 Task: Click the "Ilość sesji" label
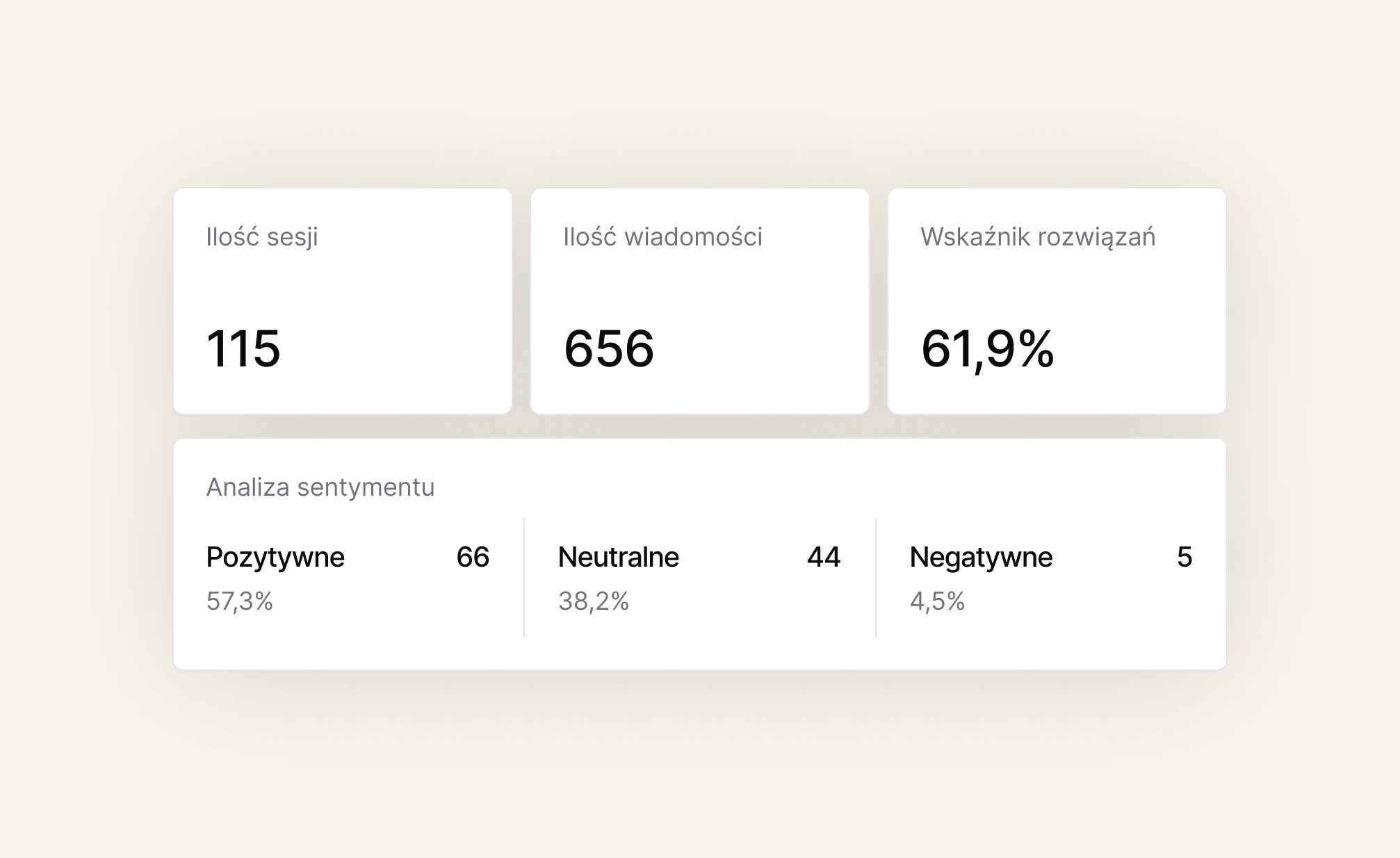click(262, 237)
